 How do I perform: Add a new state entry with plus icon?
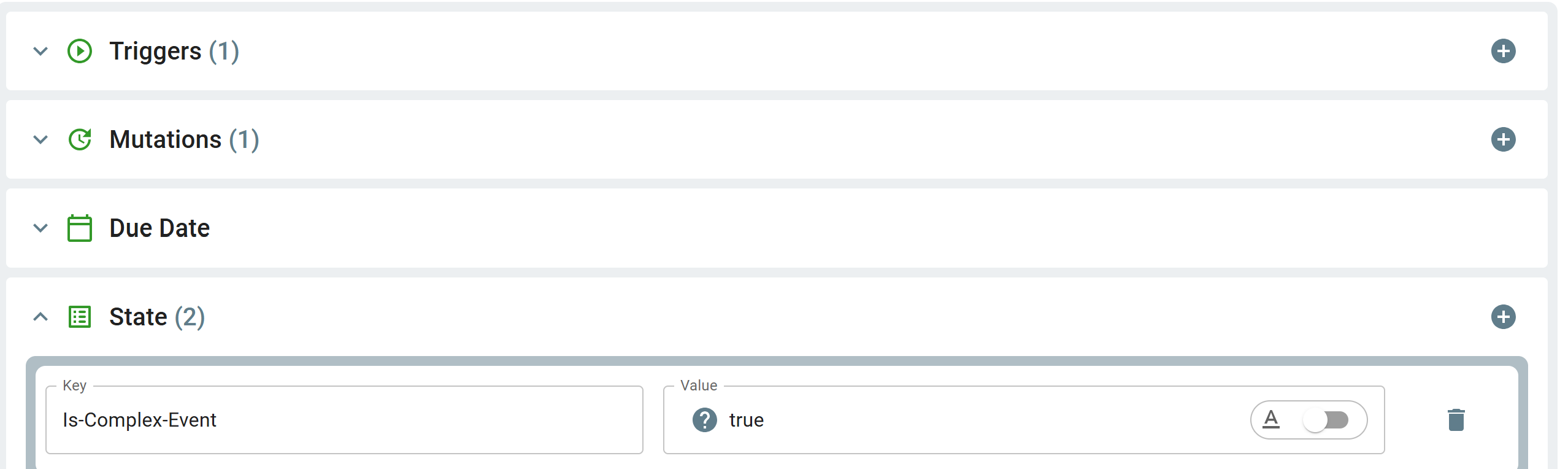tap(1502, 317)
